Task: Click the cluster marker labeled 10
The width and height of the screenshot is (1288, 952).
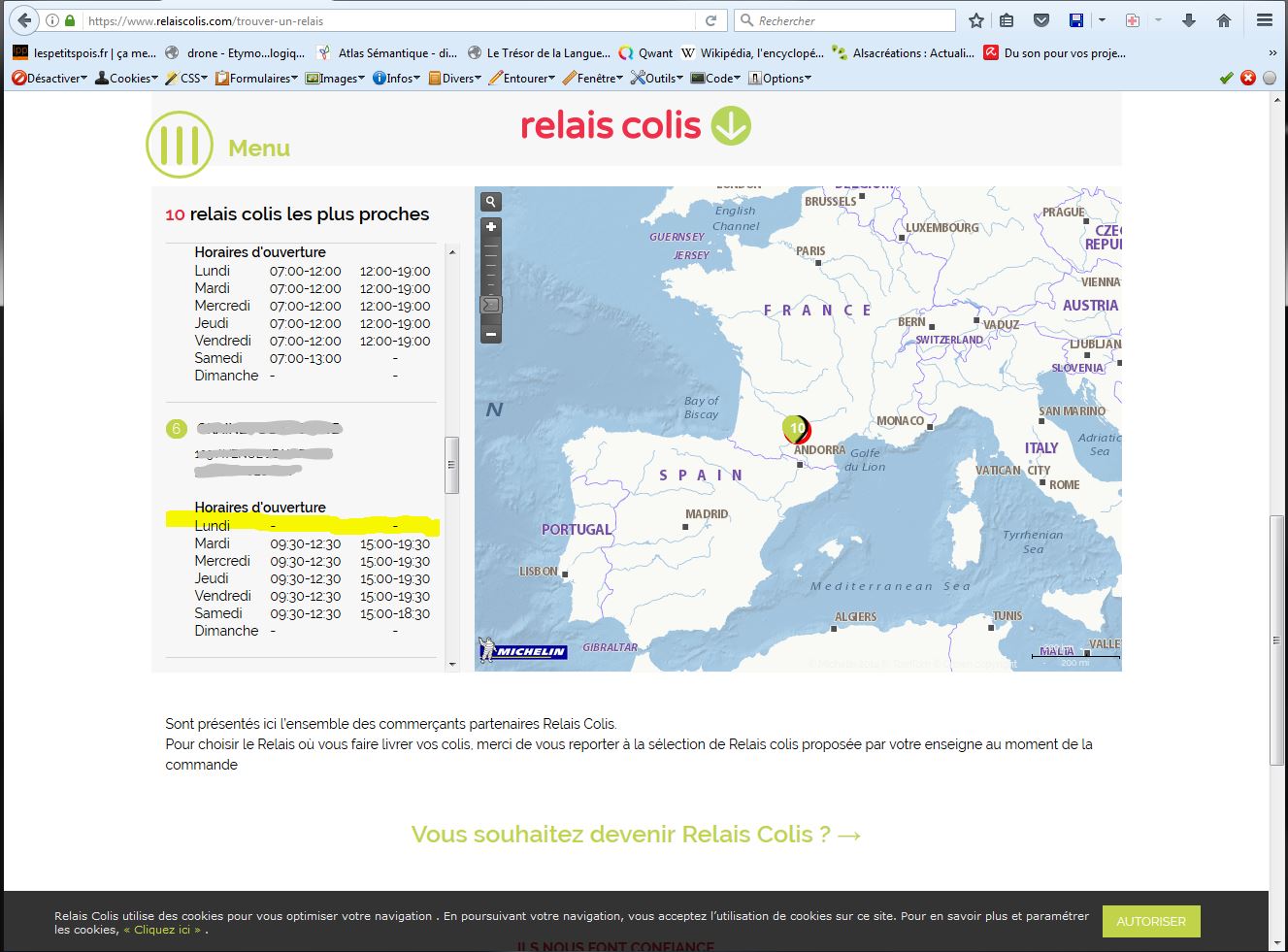Action: [796, 428]
